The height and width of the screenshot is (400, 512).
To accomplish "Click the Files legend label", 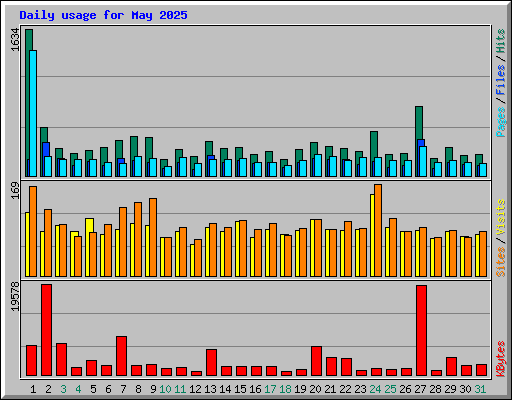I will [x=500, y=79].
